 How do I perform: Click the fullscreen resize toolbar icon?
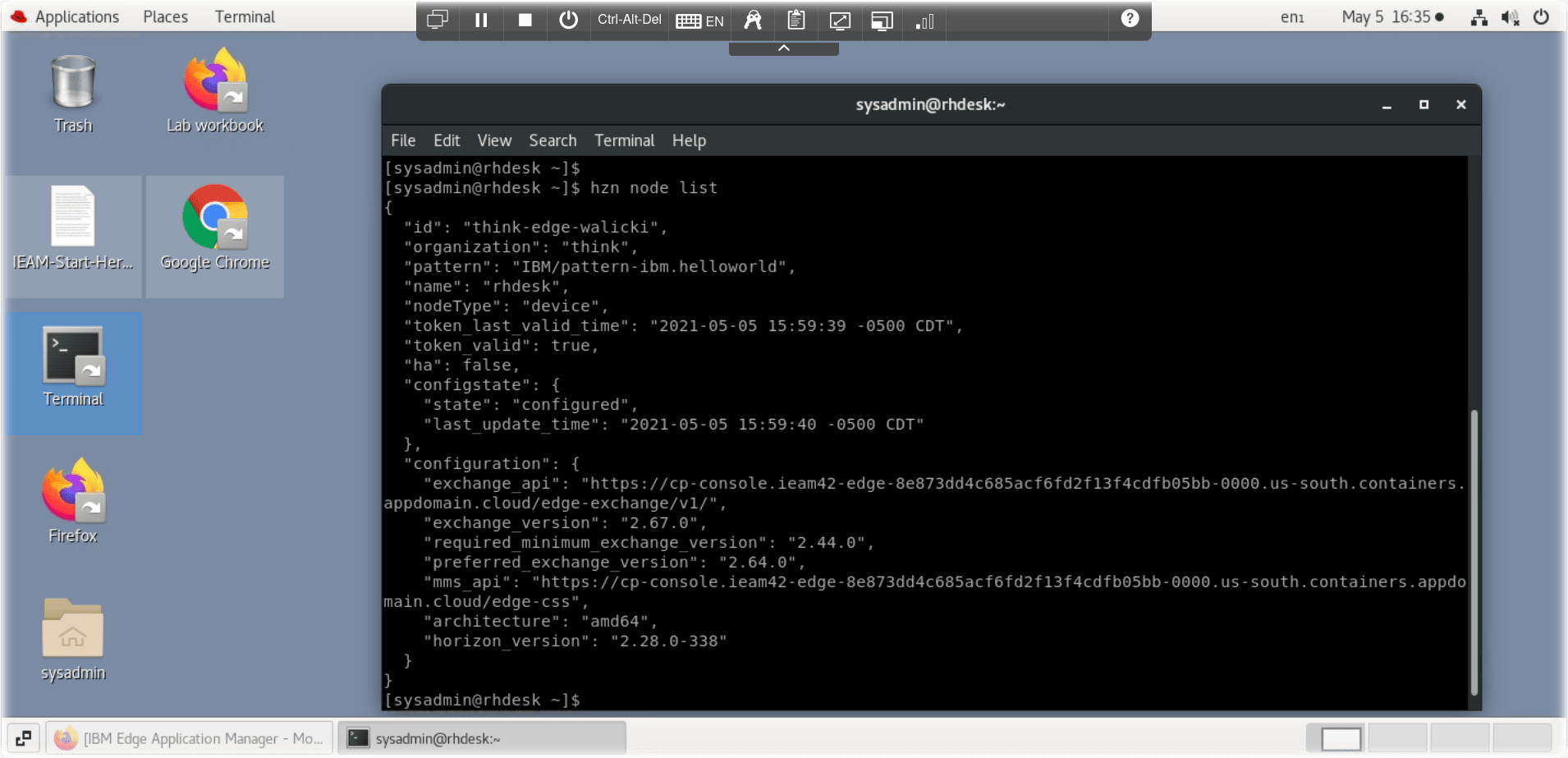tap(839, 21)
